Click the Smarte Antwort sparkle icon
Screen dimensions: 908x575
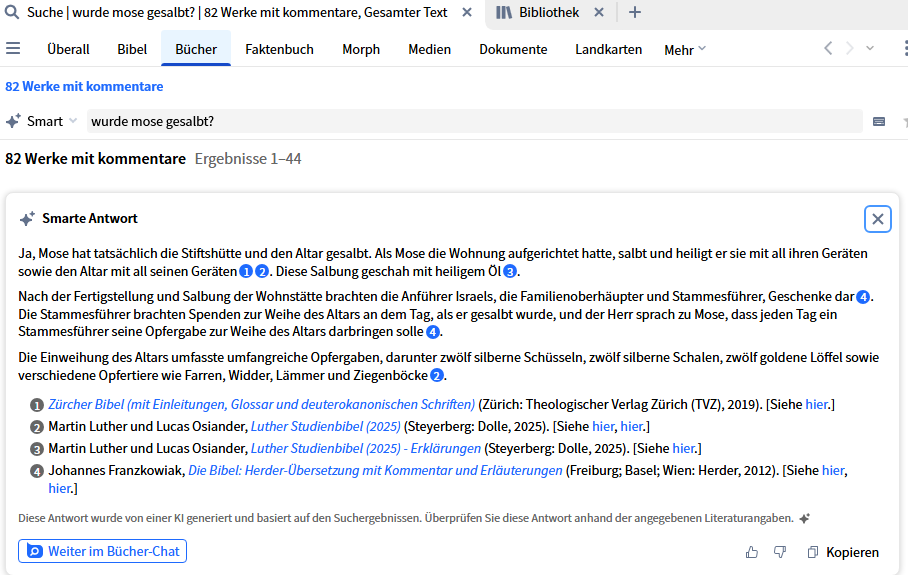point(27,218)
